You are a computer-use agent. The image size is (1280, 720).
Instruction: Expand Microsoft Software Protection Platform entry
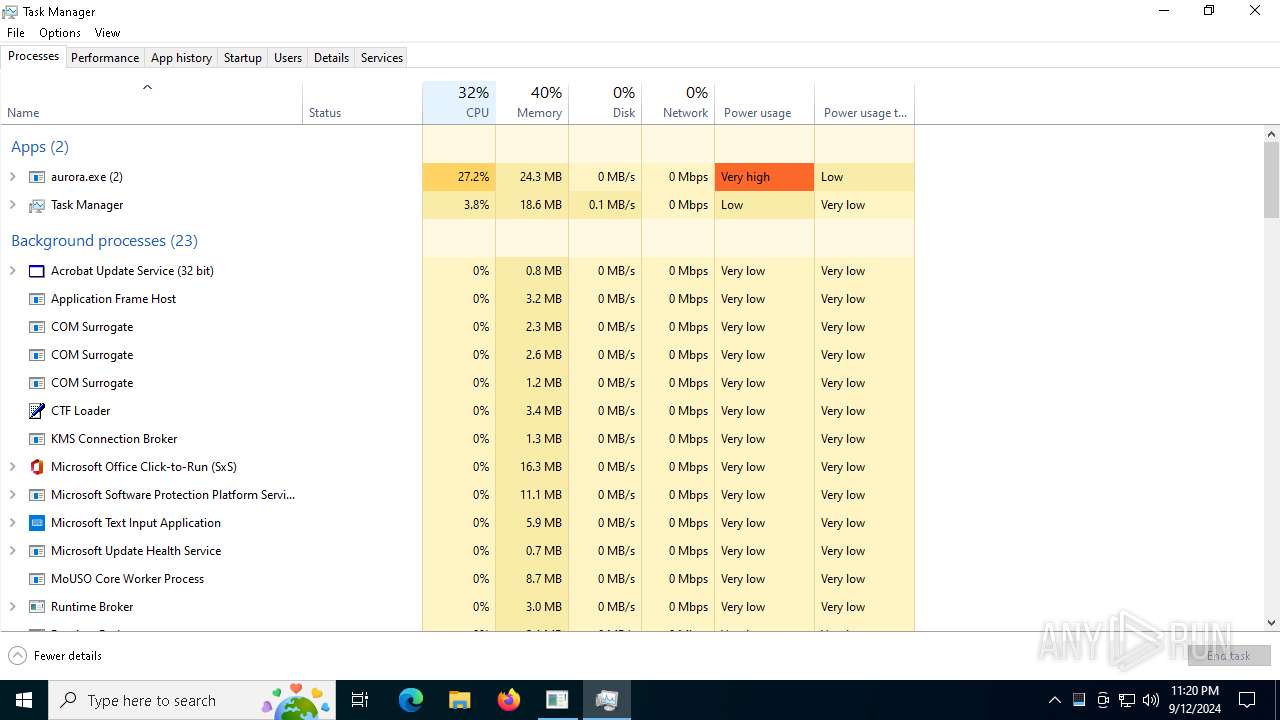[13, 495]
